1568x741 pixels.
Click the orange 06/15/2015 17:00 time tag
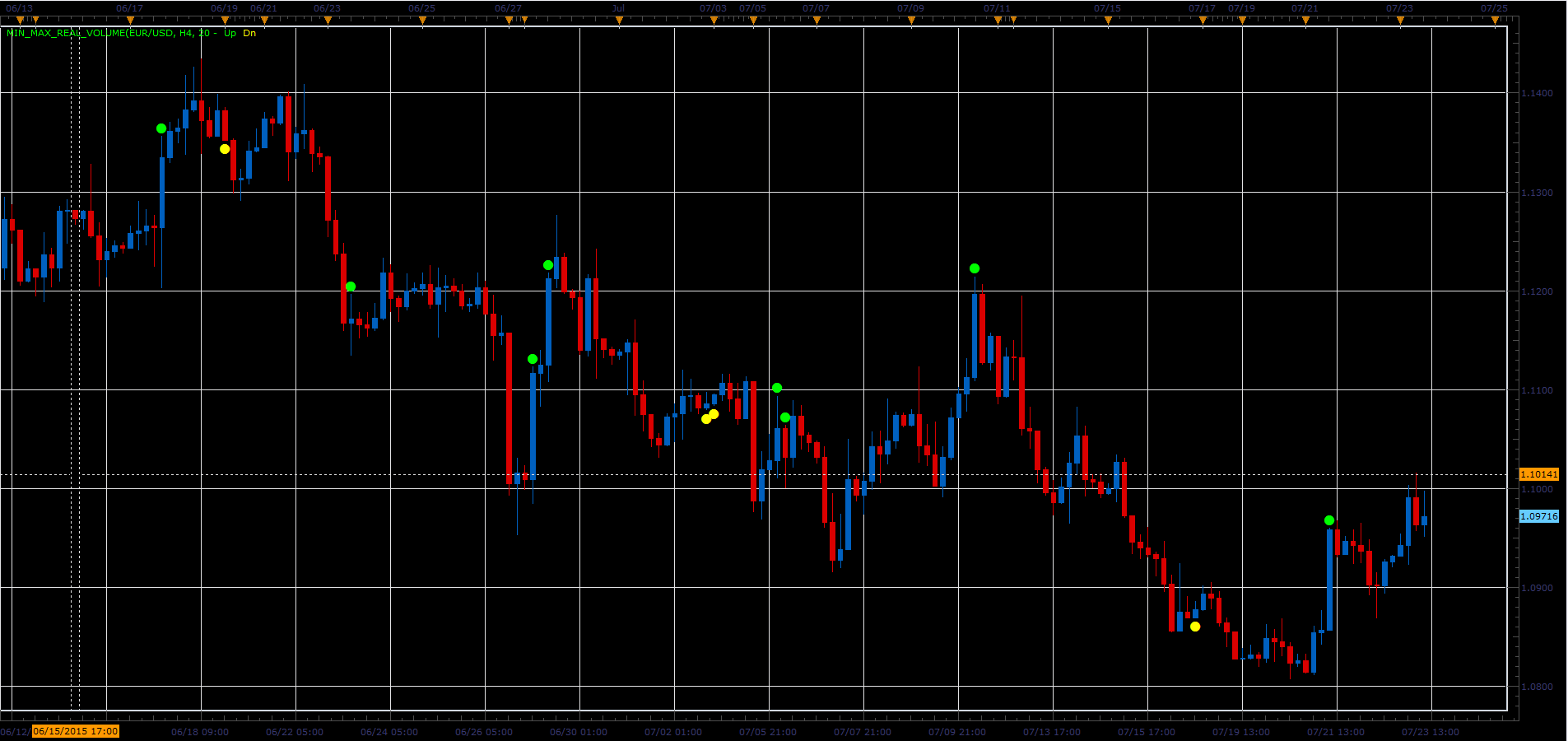tap(76, 731)
